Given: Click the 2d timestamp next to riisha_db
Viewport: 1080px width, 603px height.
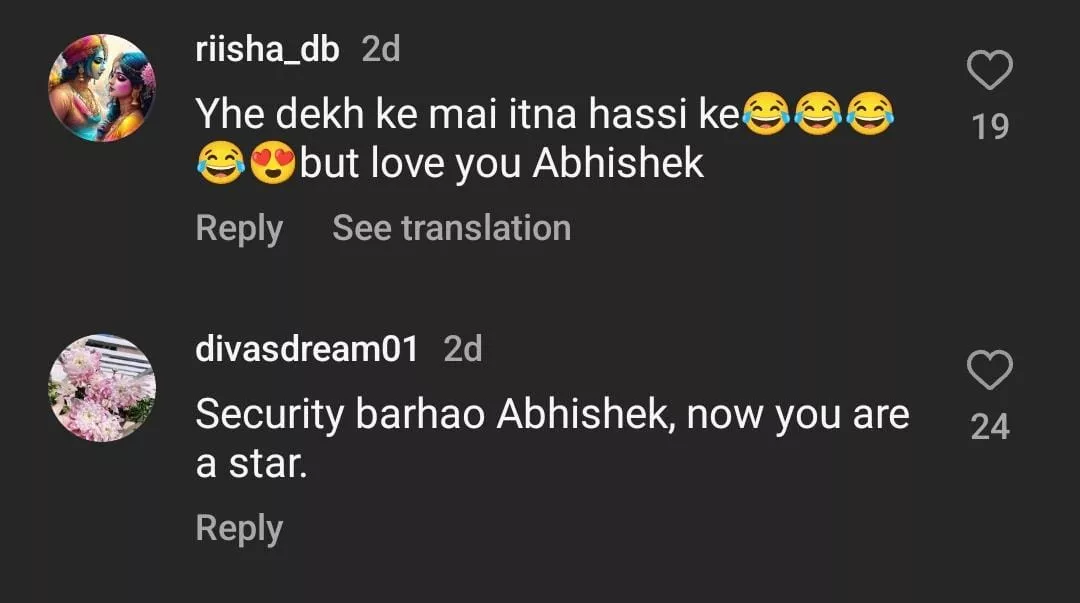Looking at the screenshot, I should click(x=380, y=49).
